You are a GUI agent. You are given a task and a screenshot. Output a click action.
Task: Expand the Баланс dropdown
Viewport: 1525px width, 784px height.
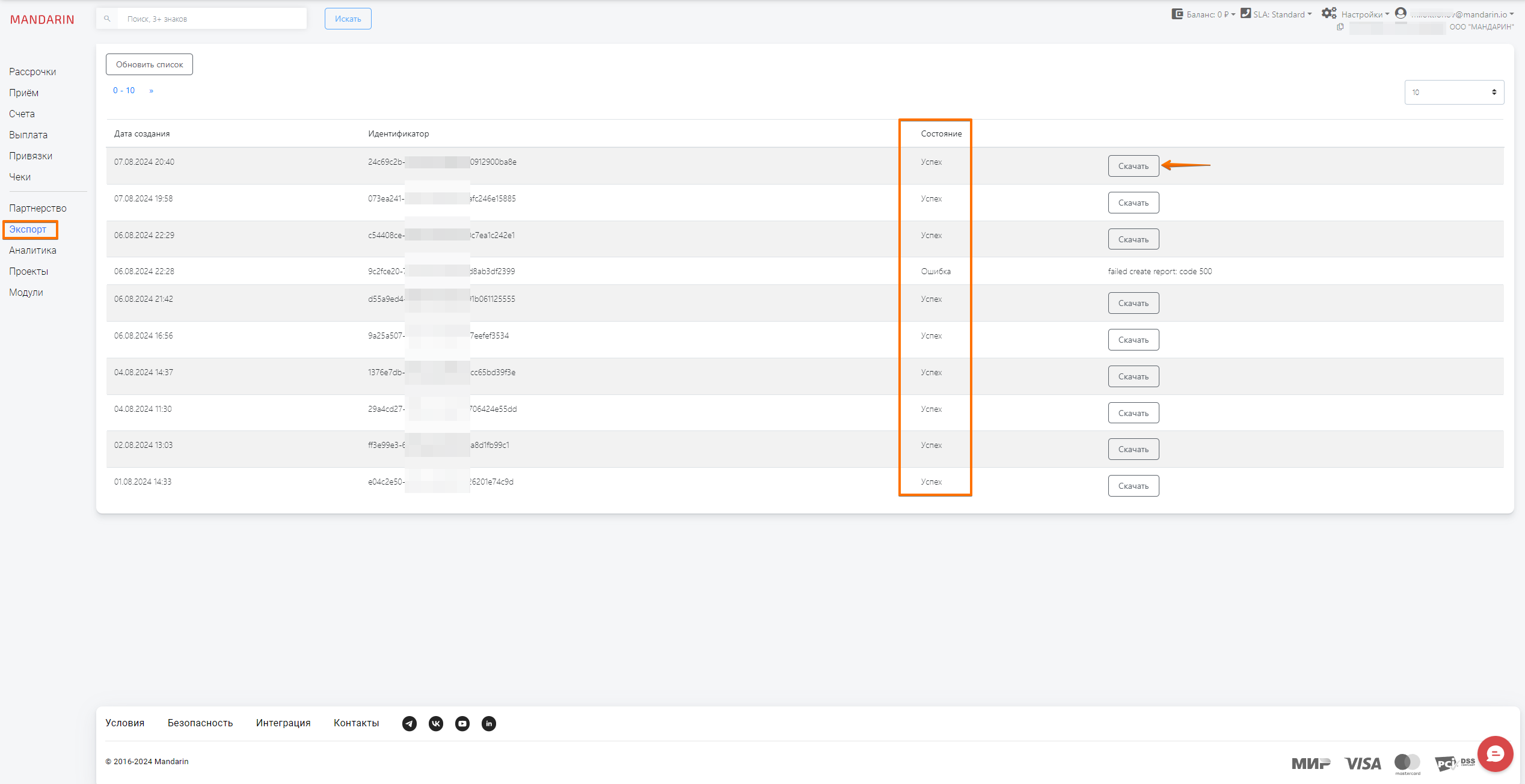pyautogui.click(x=1210, y=14)
